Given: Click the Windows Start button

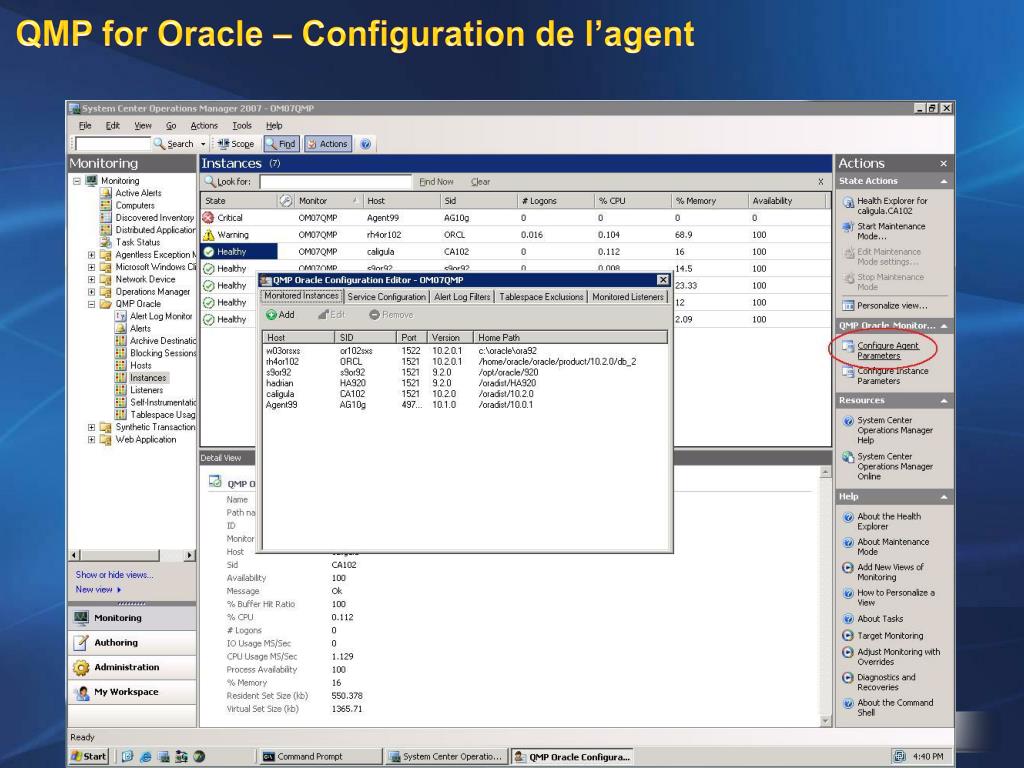Looking at the screenshot, I should pyautogui.click(x=89, y=756).
